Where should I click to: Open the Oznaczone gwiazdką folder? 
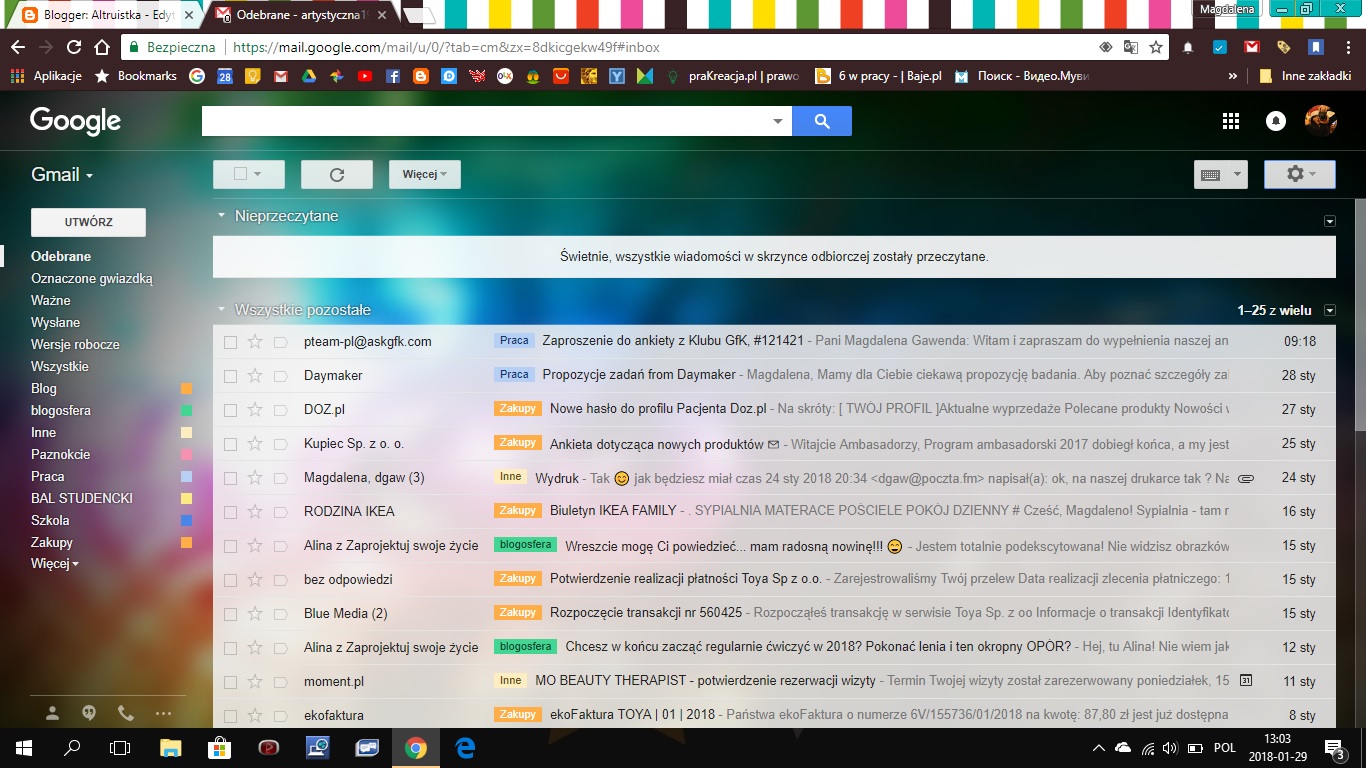point(92,278)
